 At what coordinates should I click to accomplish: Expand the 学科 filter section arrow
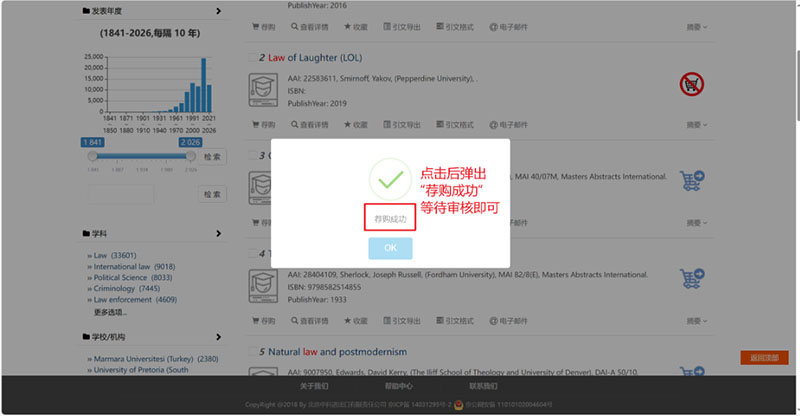coord(218,234)
